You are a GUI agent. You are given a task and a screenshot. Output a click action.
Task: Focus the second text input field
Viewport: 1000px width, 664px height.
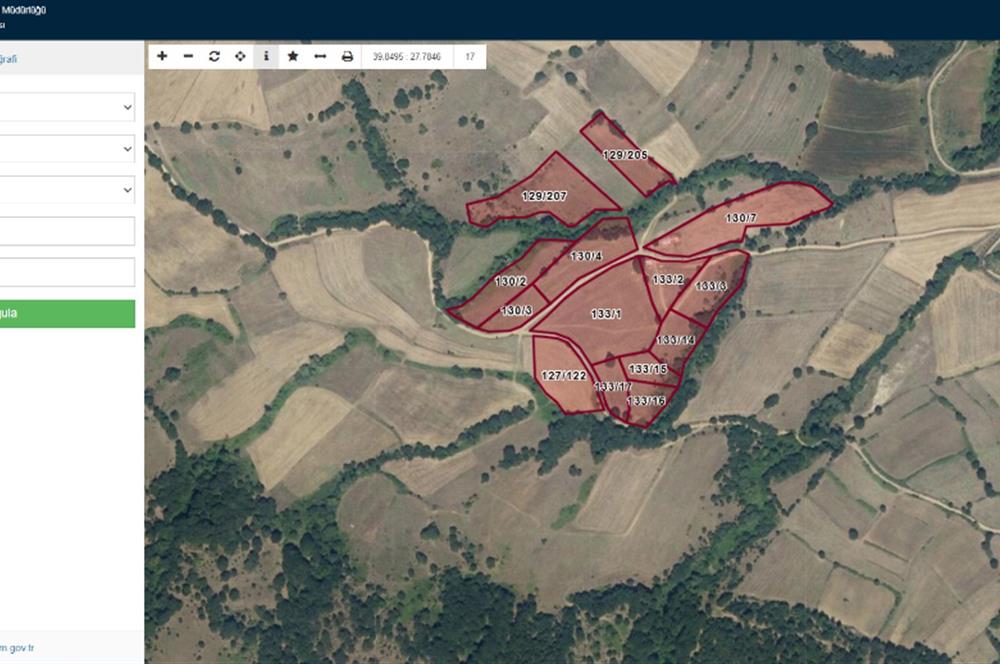(66, 272)
